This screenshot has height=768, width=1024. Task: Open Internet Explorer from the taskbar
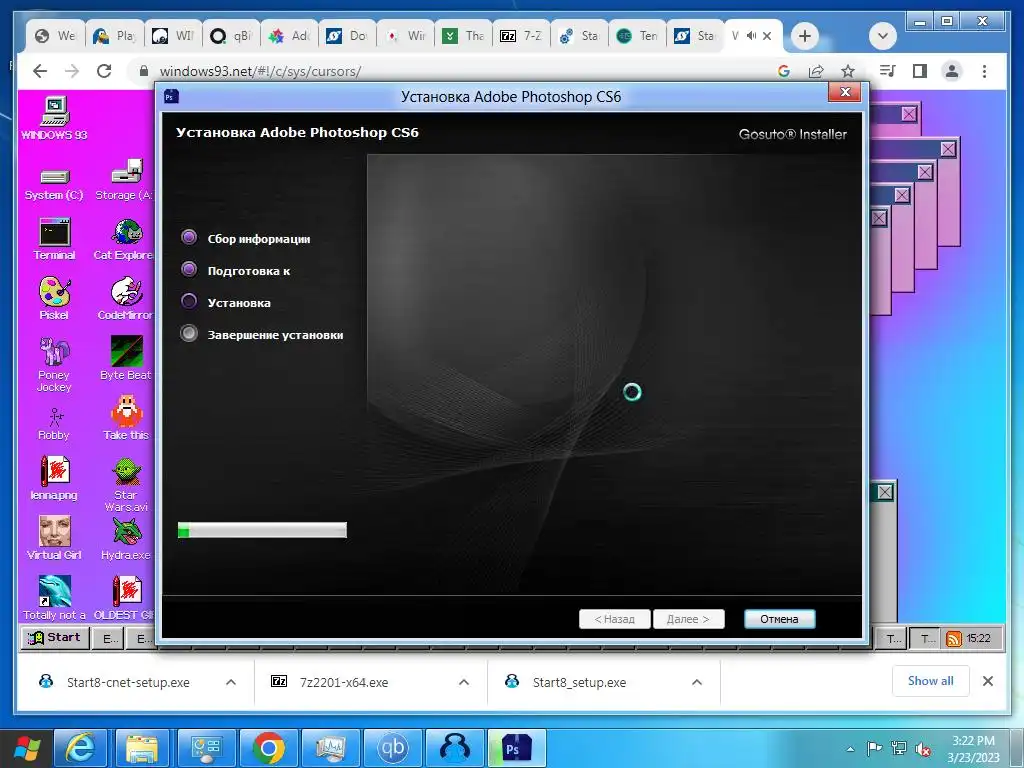[81, 748]
